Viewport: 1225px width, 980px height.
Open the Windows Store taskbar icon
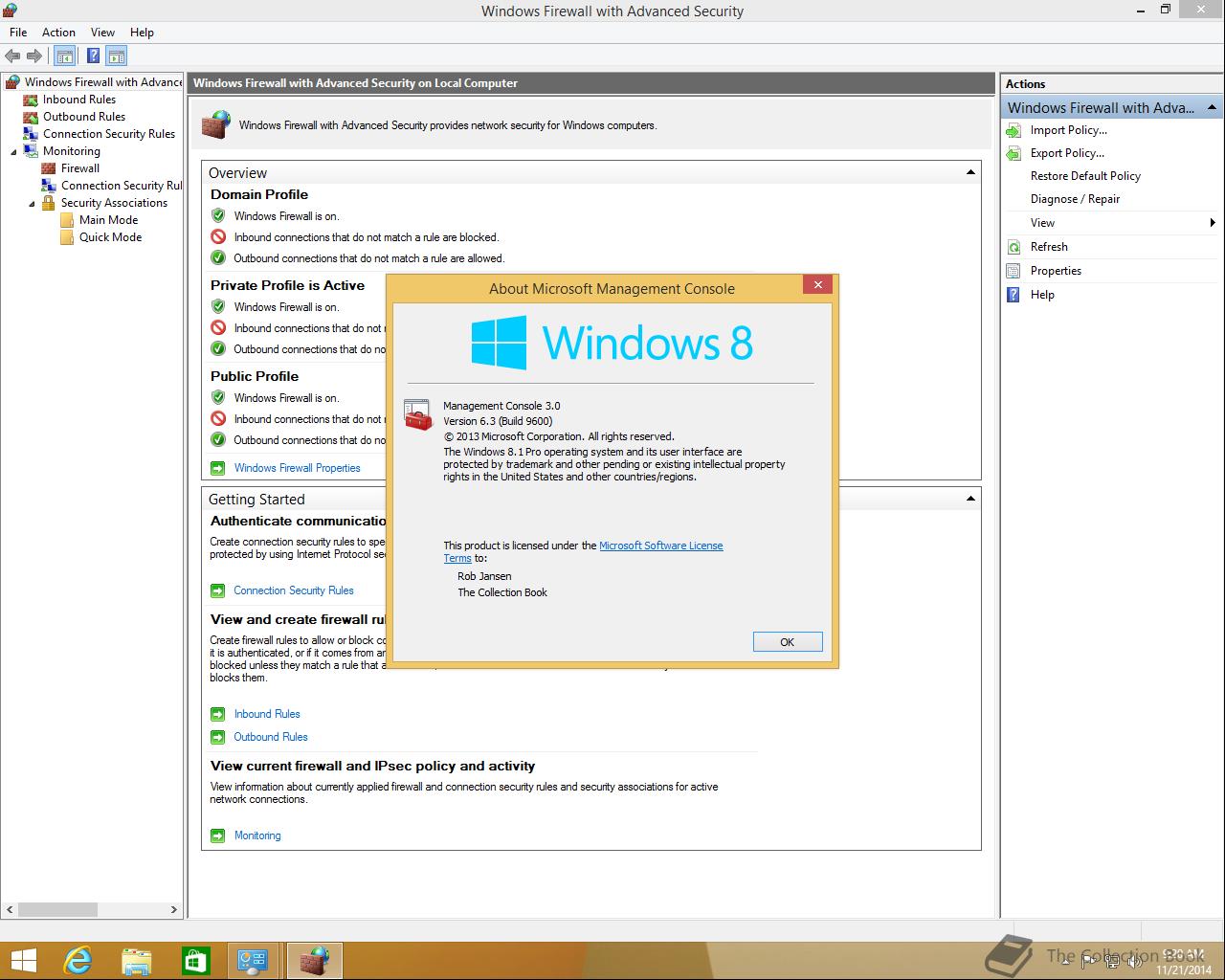pyautogui.click(x=195, y=961)
